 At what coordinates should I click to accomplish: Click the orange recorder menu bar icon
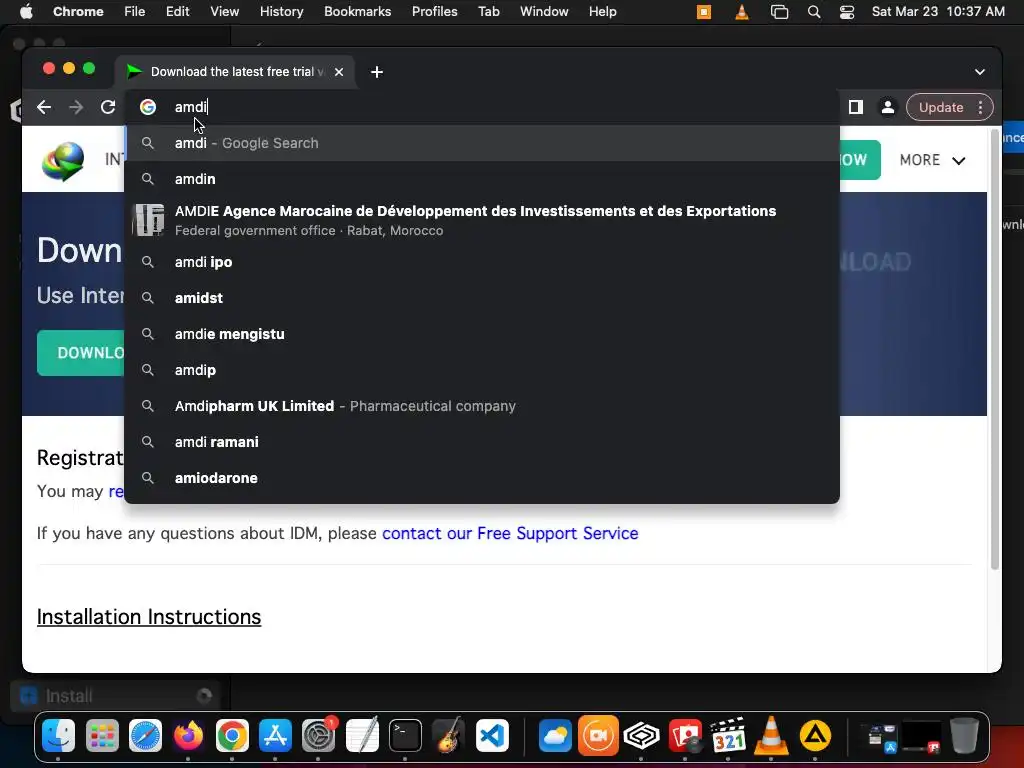[x=704, y=12]
